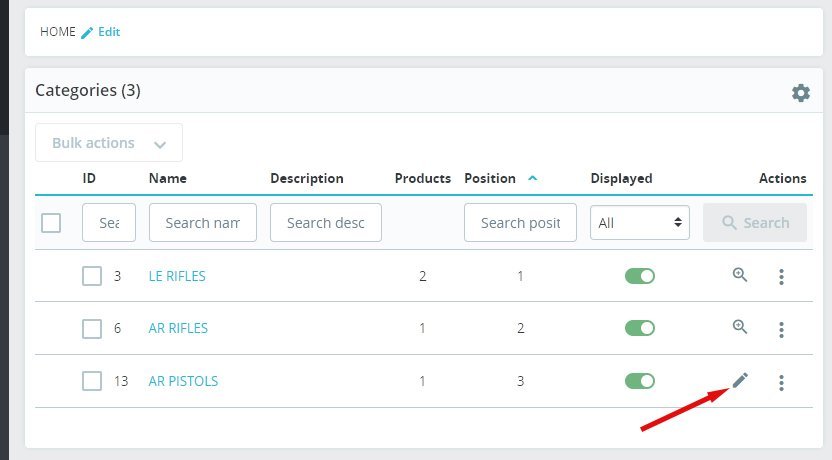Click the view magnifier icon for AR RIFLES
Screen dimensions: 832x460
(740, 327)
